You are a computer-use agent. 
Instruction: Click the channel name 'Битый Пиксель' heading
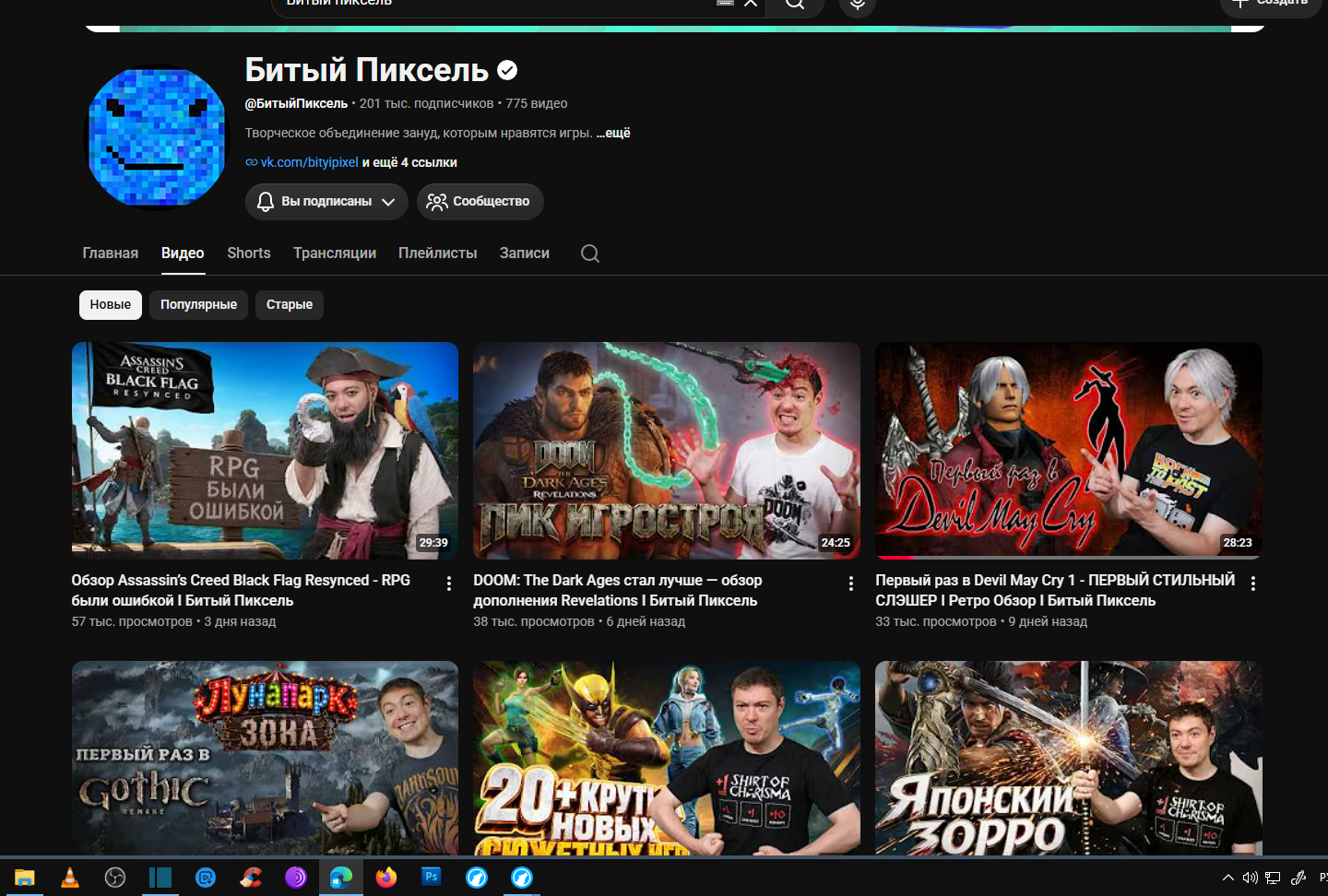pos(367,70)
